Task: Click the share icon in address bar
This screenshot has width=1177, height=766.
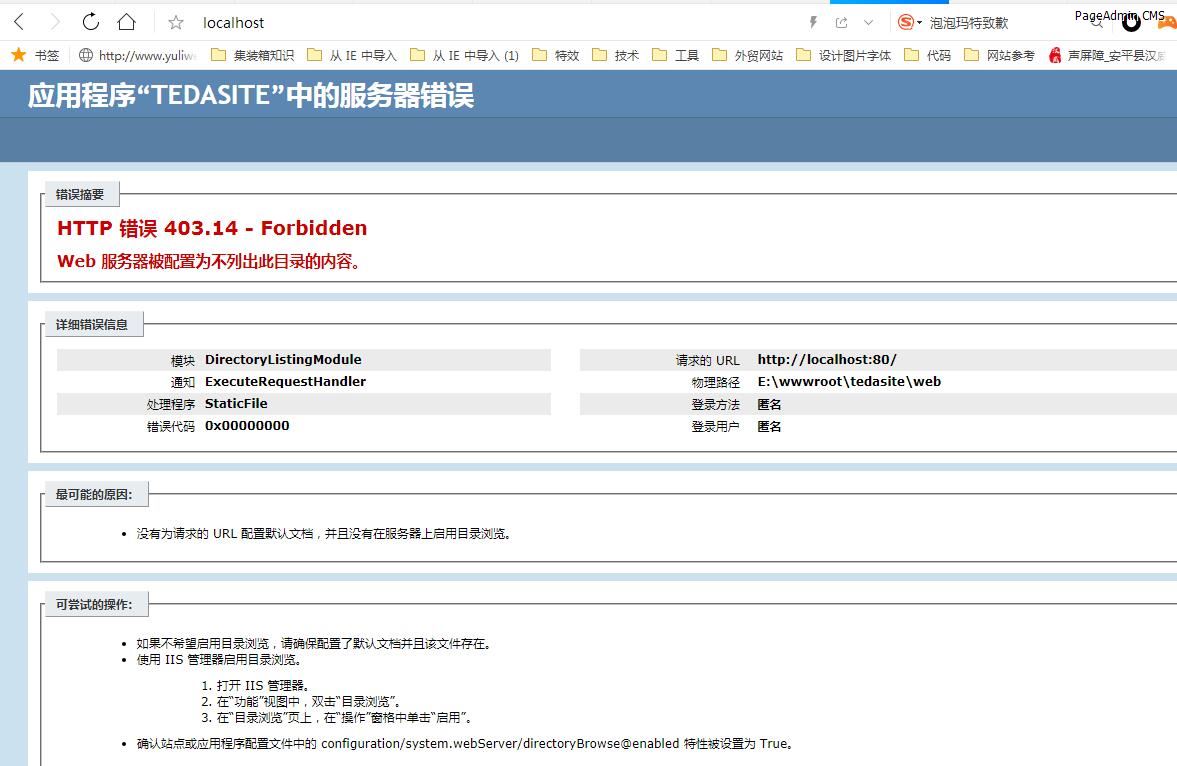Action: point(841,22)
